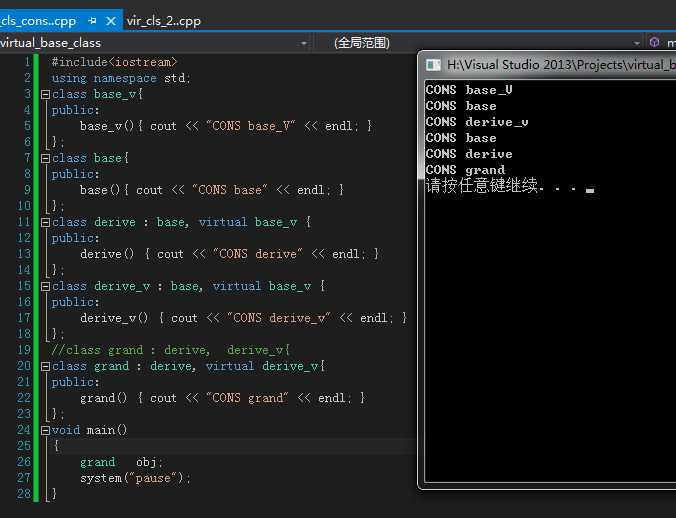Click the console window title bar path

pyautogui.click(x=561, y=65)
